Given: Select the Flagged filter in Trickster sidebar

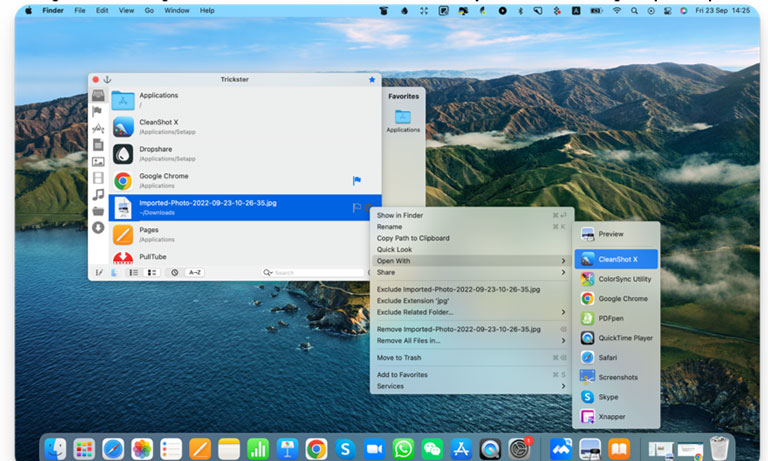Looking at the screenshot, I should click(x=97, y=111).
